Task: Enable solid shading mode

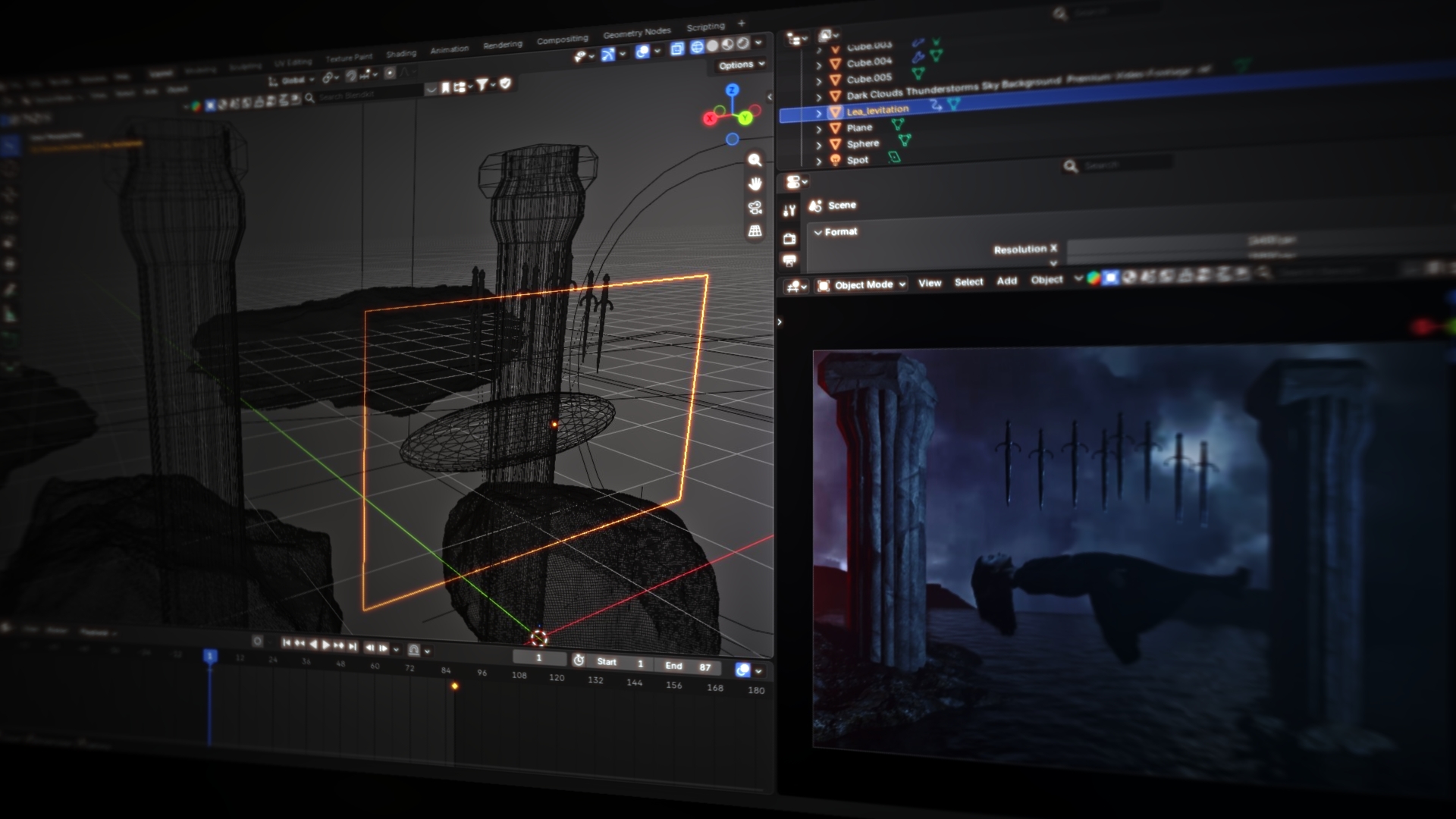Action: 712,45
